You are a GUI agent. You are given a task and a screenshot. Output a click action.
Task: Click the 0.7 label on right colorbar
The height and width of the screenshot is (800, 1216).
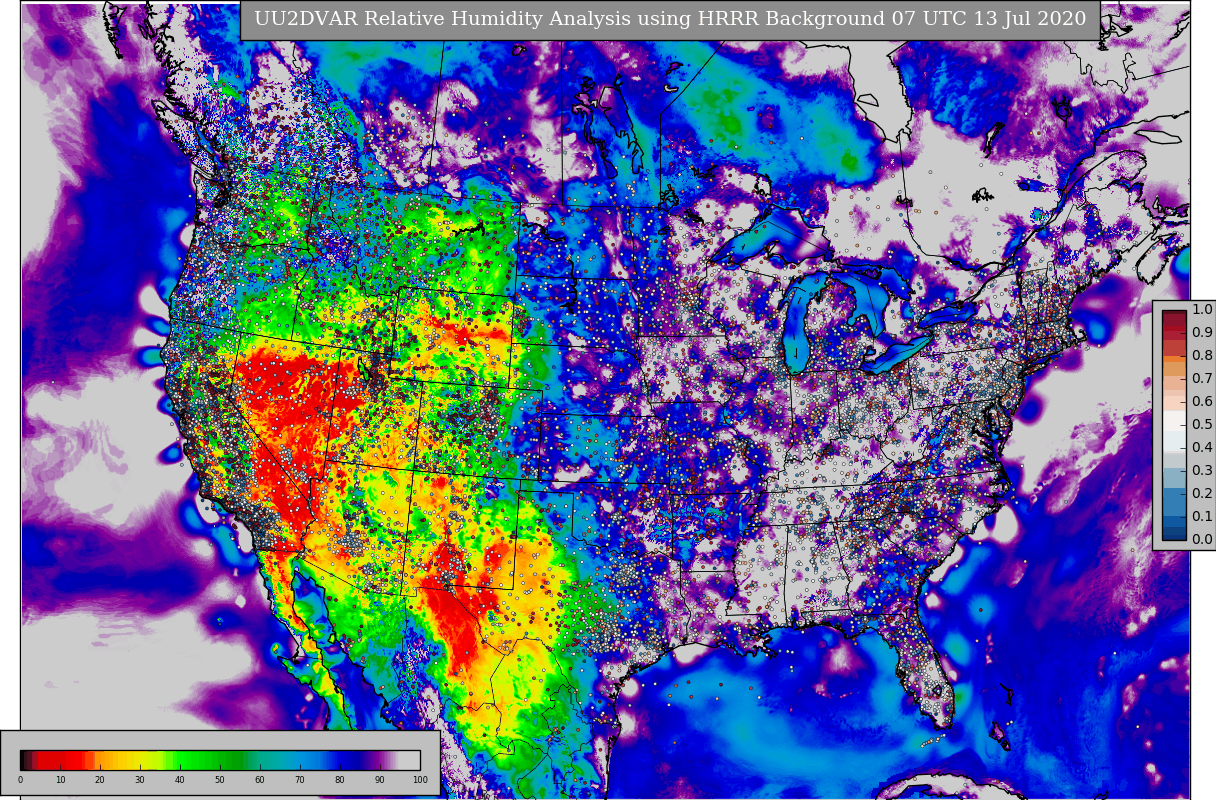1201,379
